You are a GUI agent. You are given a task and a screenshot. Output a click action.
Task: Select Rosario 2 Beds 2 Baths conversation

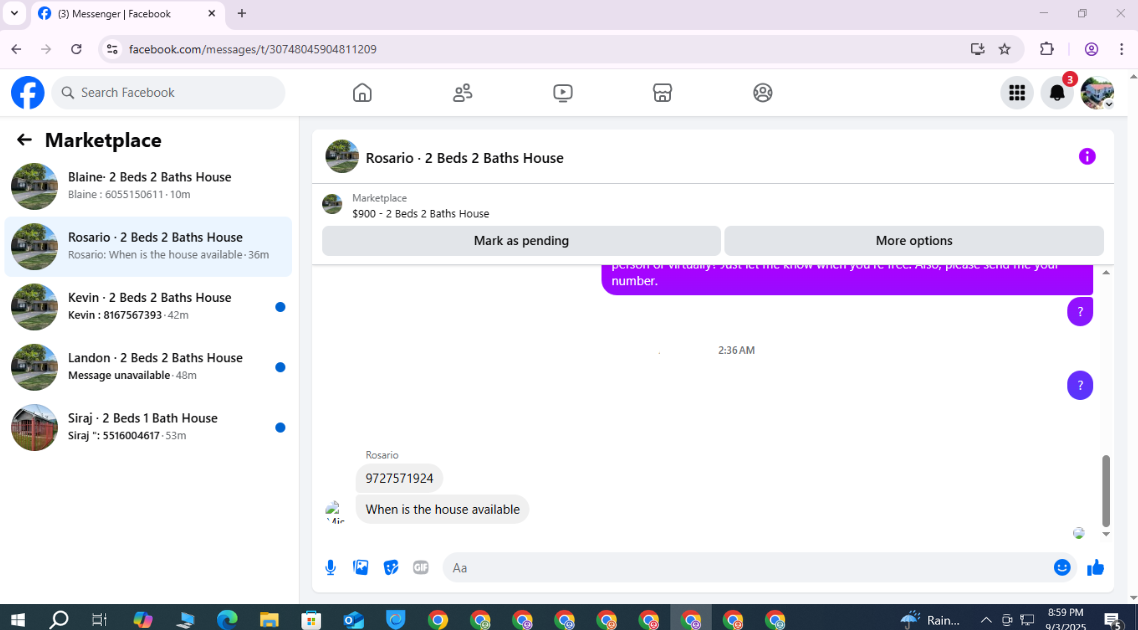click(148, 246)
